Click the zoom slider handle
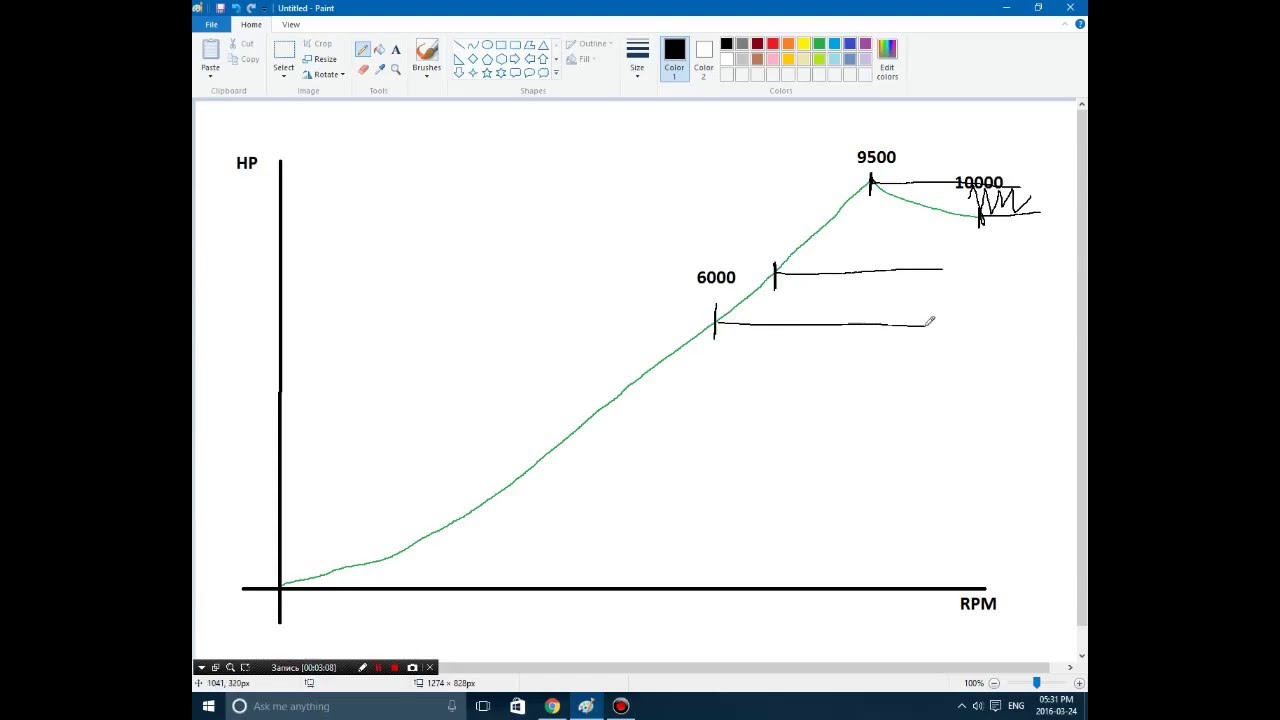The width and height of the screenshot is (1280, 720). coord(1036,683)
